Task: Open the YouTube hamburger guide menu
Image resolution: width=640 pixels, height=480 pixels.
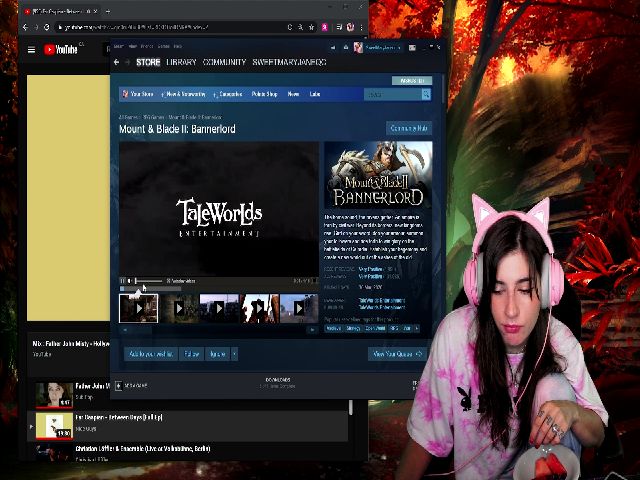Action: pyautogui.click(x=31, y=50)
